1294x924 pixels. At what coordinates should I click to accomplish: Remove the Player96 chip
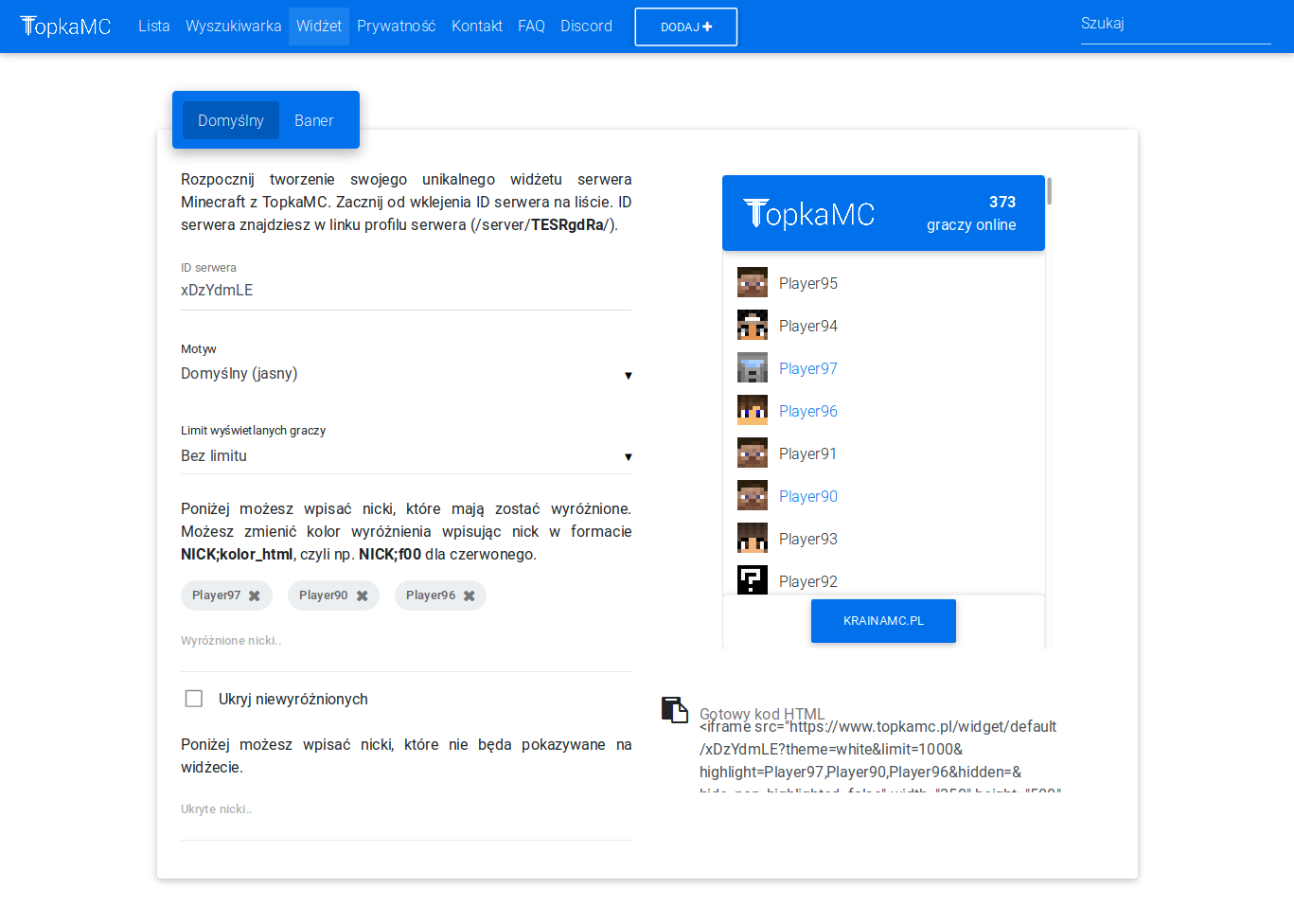(469, 595)
